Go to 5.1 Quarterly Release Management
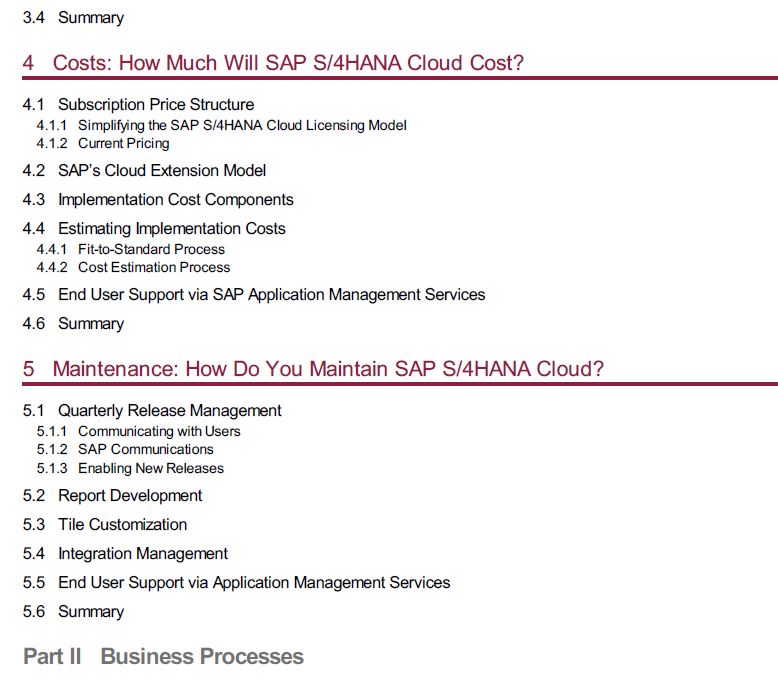The width and height of the screenshot is (778, 693). 152,411
